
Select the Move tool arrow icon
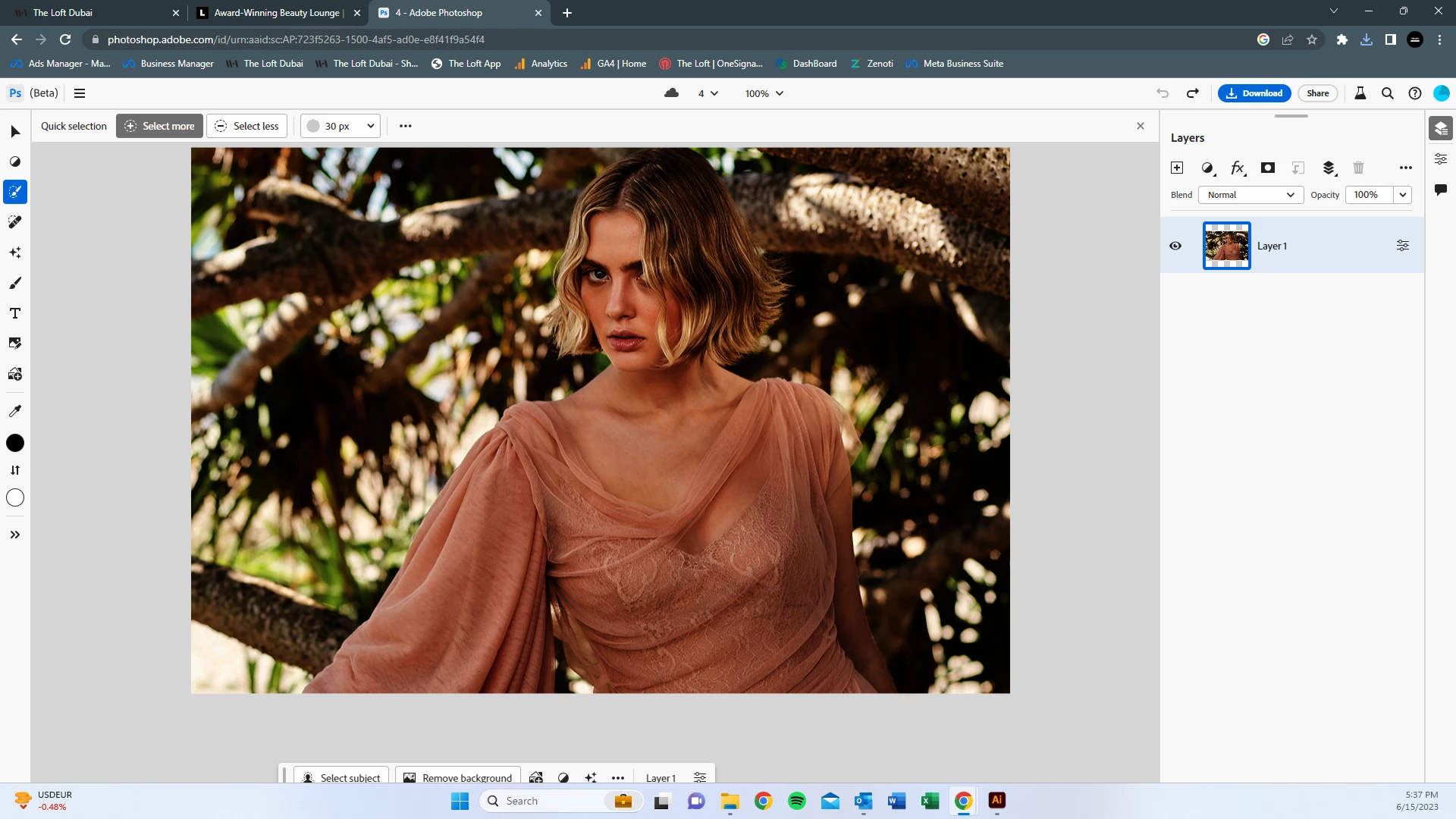(15, 132)
